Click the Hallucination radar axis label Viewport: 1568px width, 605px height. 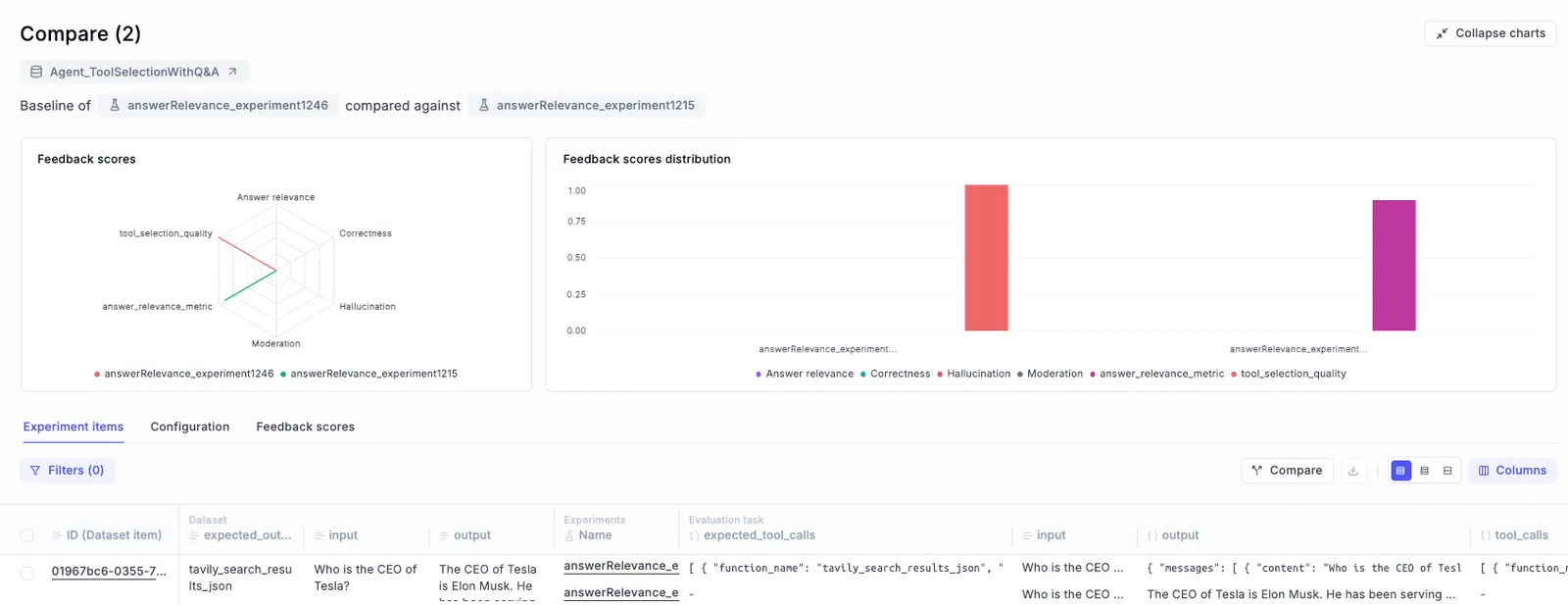click(367, 307)
